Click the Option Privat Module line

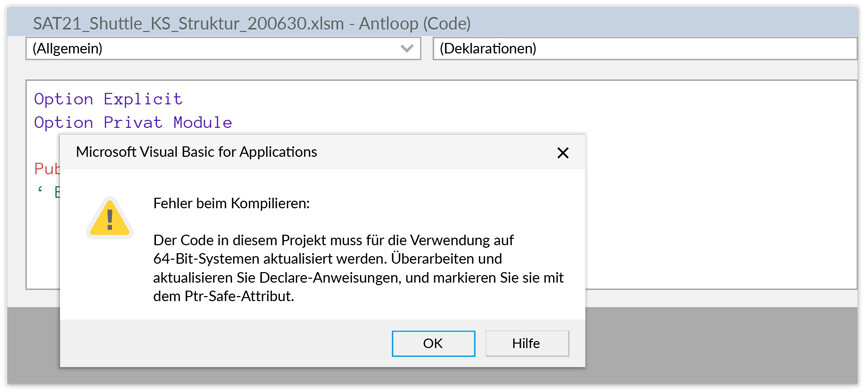click(133, 122)
